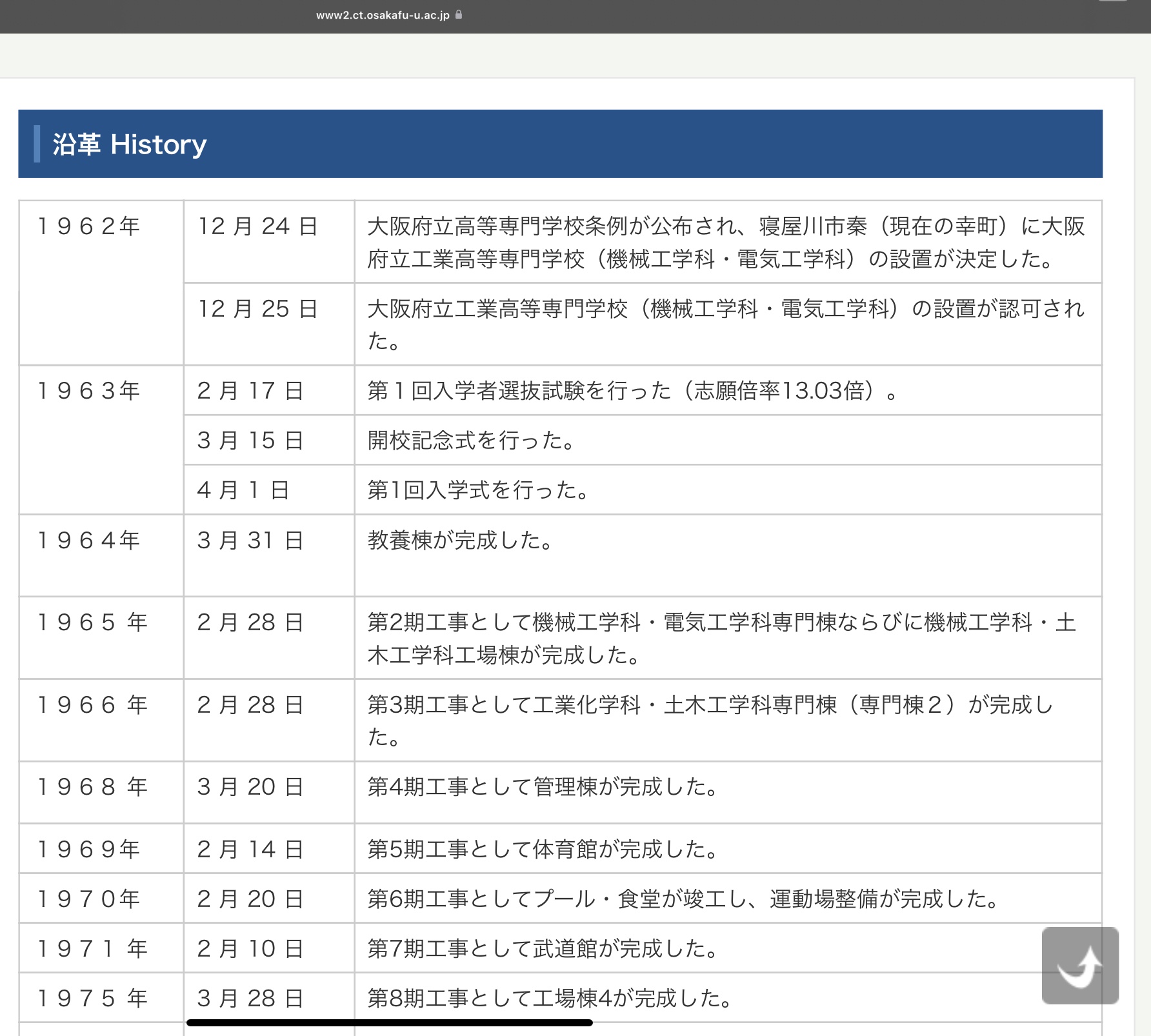Select the 2月20日 date cell
Screen dimensions: 1151x1036
(x=269, y=898)
